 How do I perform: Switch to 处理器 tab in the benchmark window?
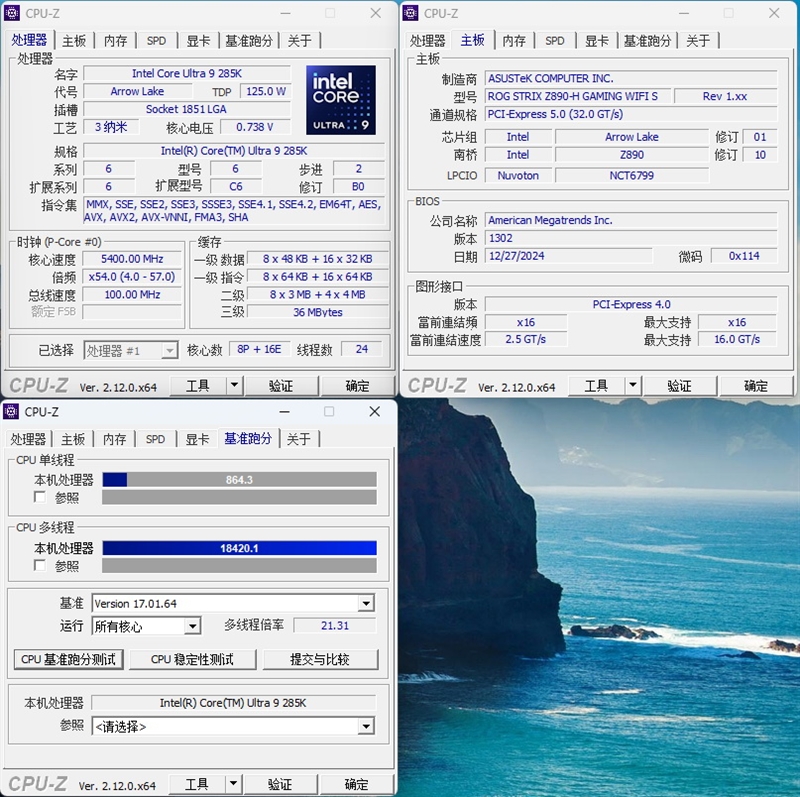pos(28,439)
